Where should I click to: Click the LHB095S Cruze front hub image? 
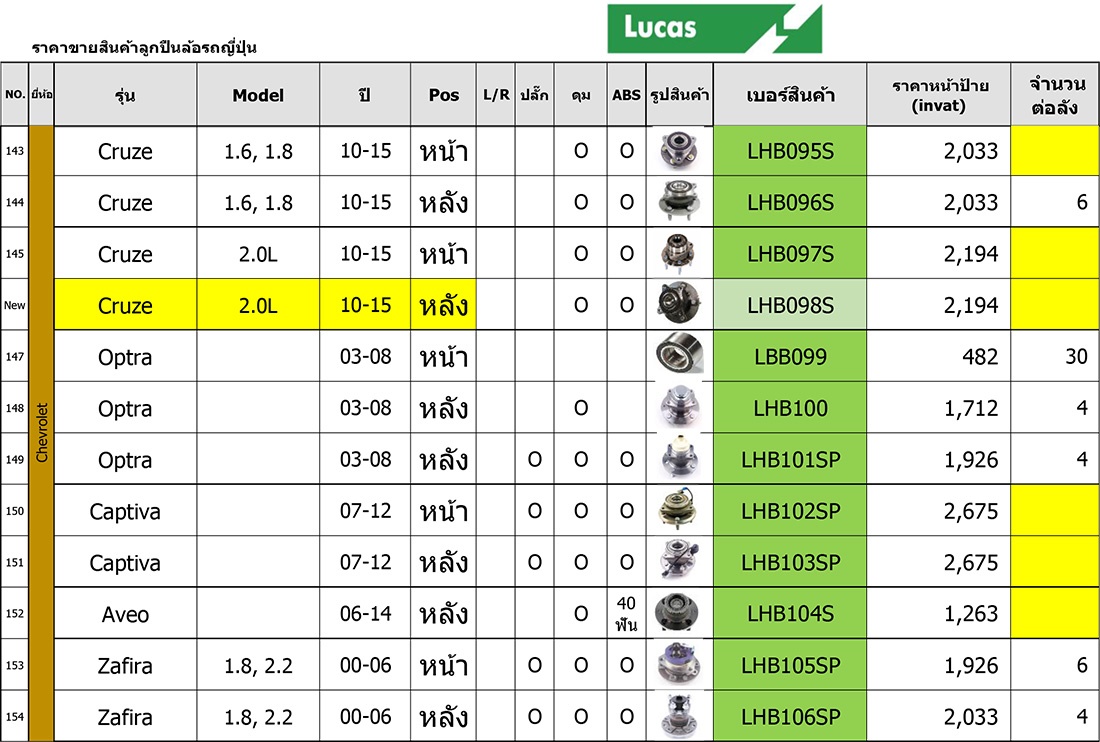[x=679, y=151]
